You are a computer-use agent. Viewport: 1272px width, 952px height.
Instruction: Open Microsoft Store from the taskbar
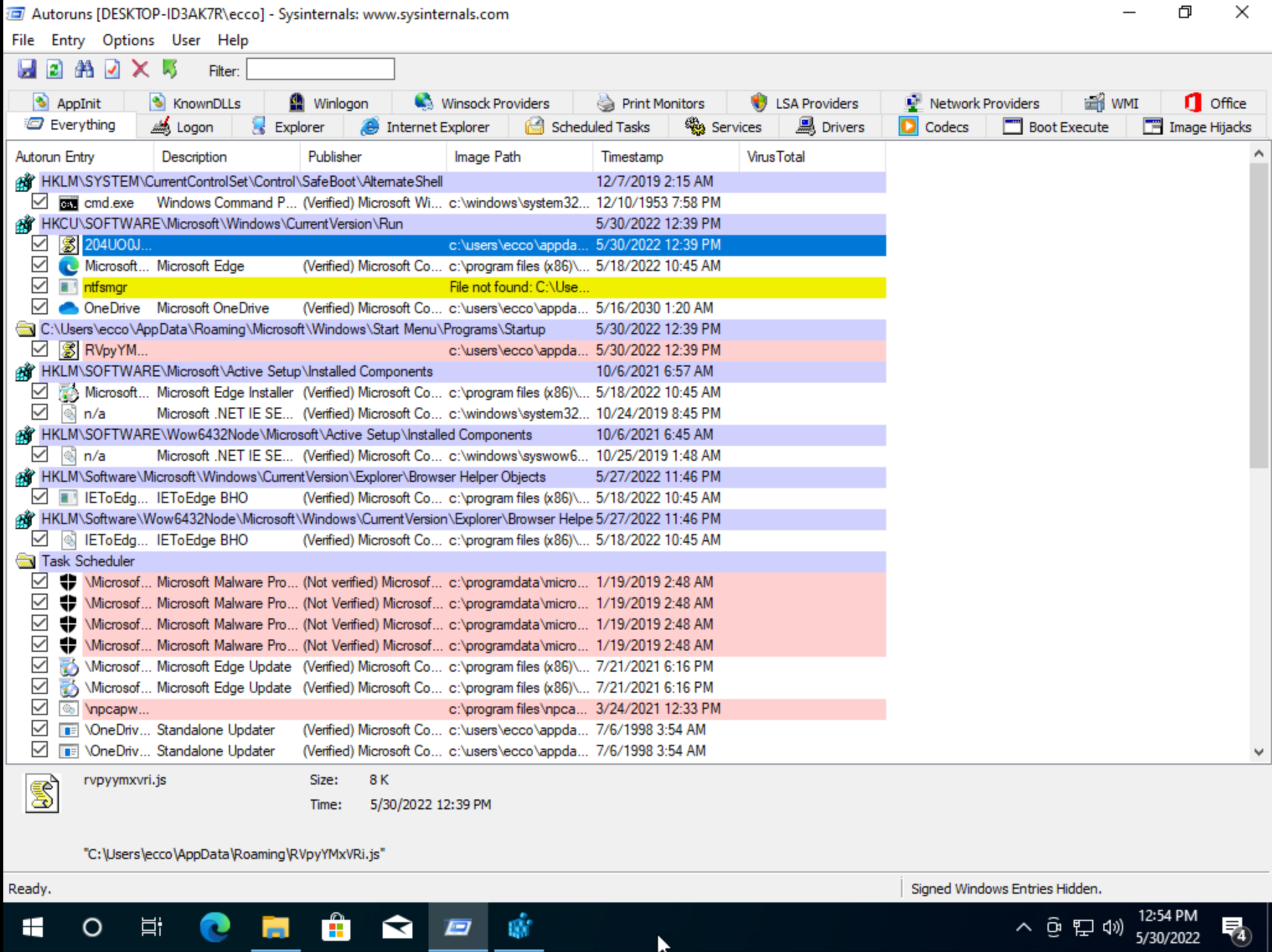(x=336, y=927)
